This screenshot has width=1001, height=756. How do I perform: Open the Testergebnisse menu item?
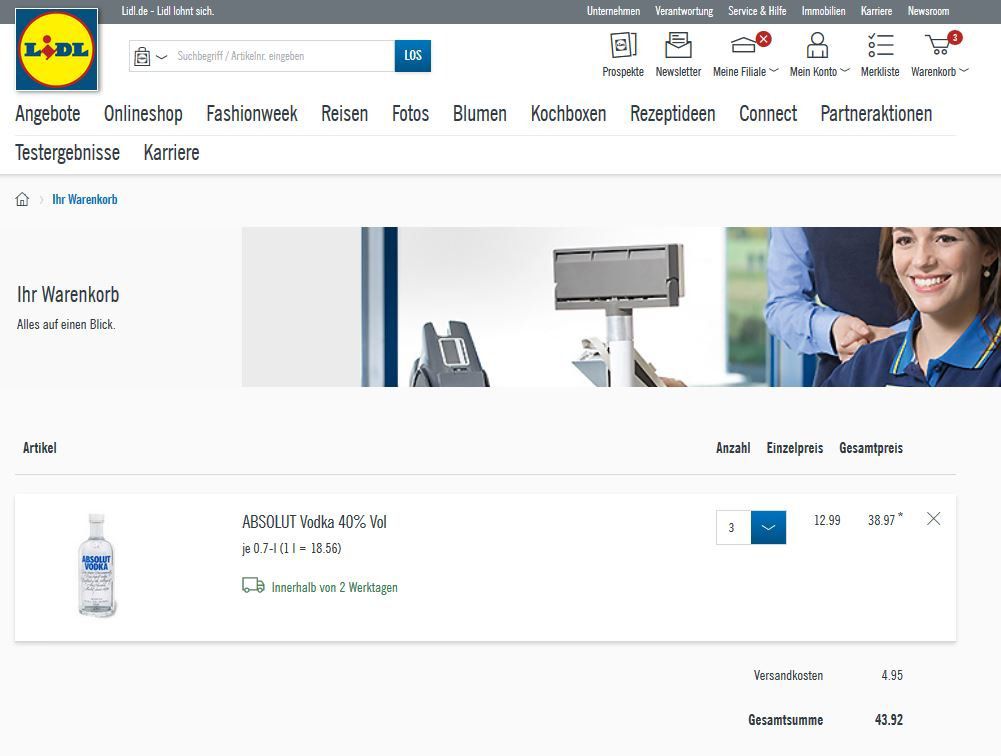(x=68, y=153)
